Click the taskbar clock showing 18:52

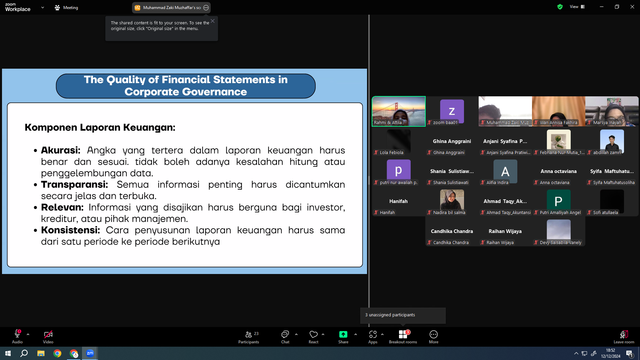[610, 353]
